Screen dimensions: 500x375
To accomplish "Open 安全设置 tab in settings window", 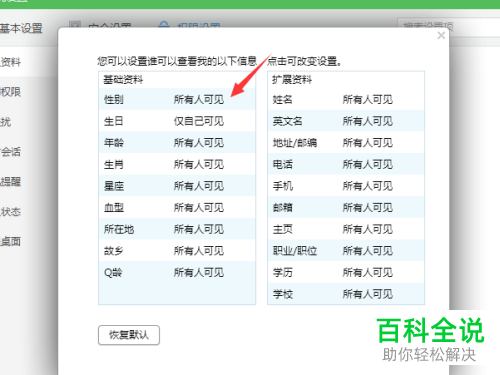I will click(x=110, y=25).
